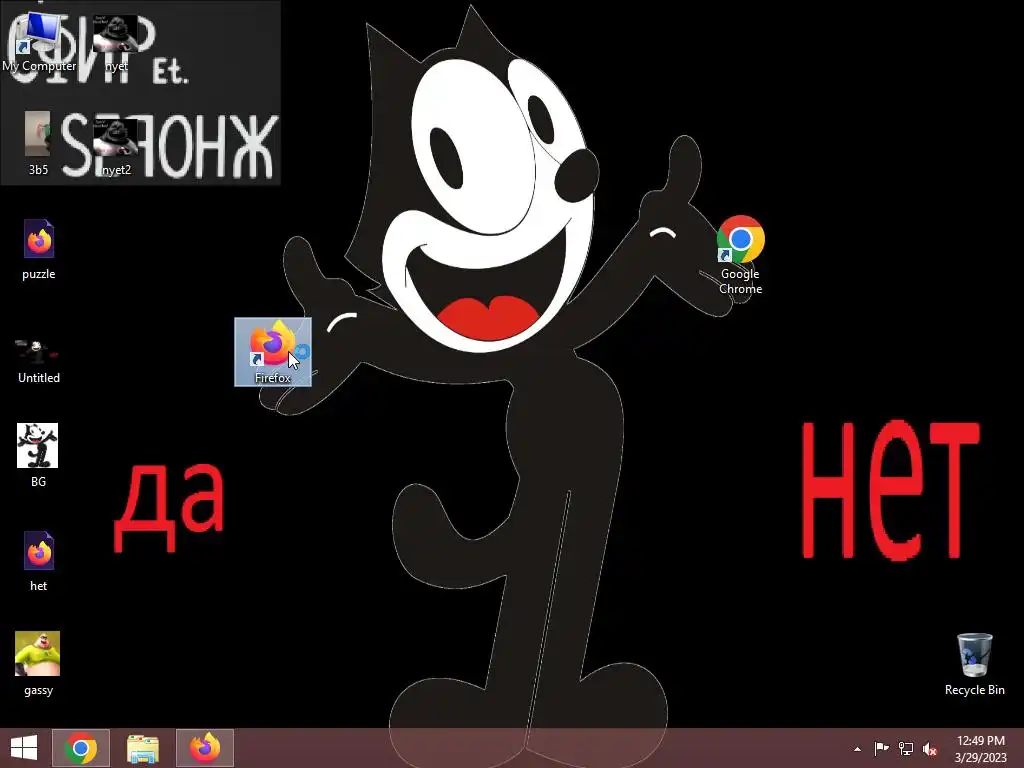Click the highlighted Firefox desktop shortcut

coord(273,352)
